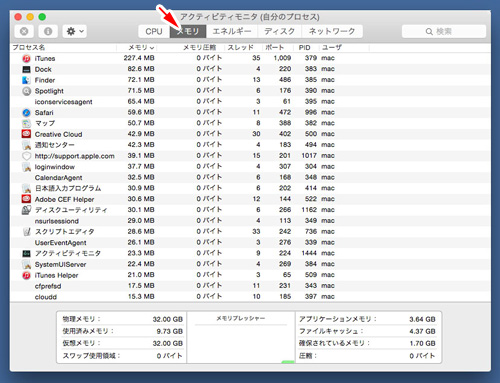Select the ディスクユーティリティ icon
The height and width of the screenshot is (383, 500).
click(26, 210)
